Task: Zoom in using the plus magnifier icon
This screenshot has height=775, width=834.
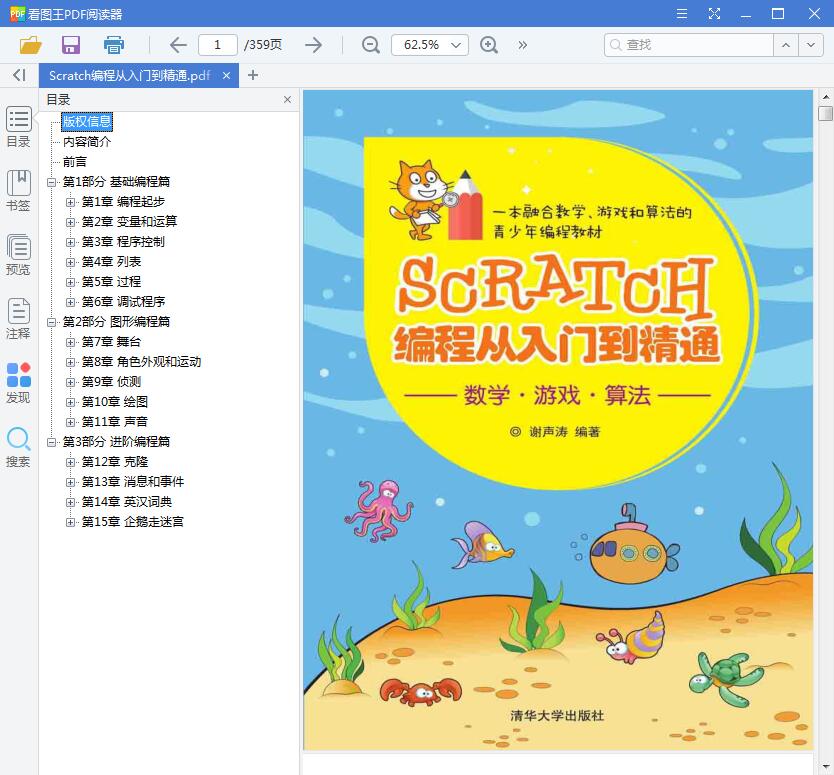Action: 489,45
